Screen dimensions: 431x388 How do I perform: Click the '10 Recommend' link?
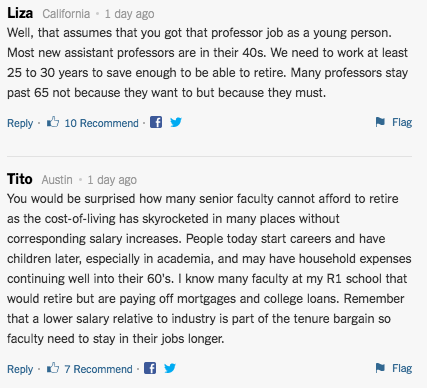pyautogui.click(x=101, y=123)
